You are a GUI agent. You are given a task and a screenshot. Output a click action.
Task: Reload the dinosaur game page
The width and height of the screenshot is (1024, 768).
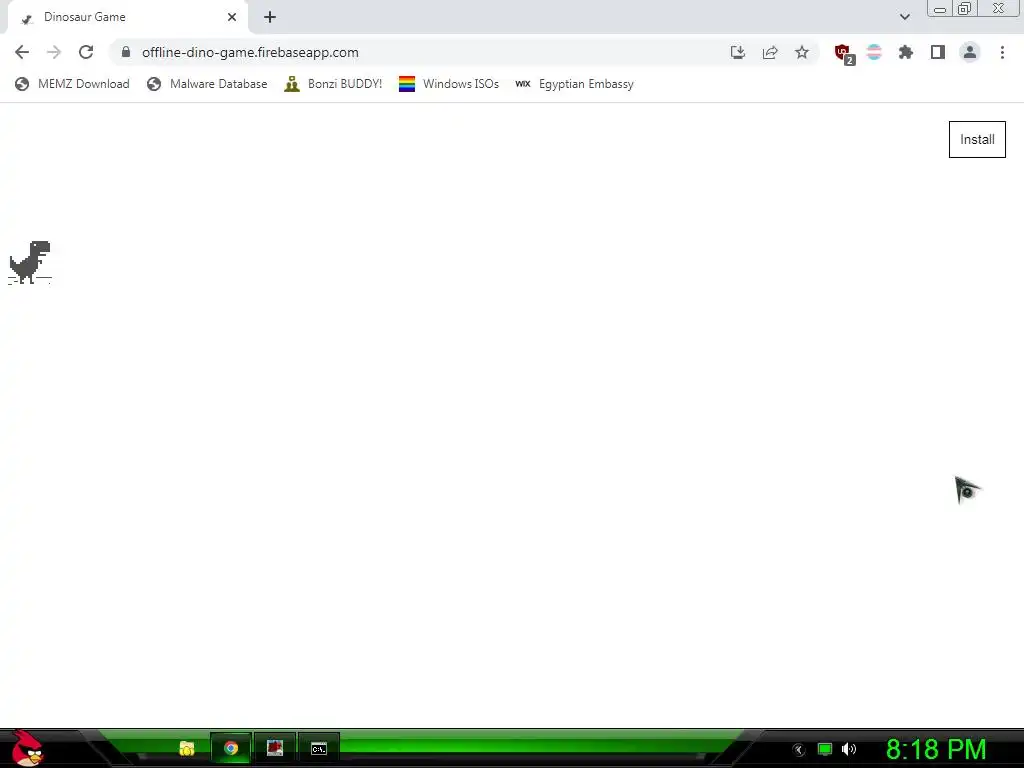coord(86,52)
